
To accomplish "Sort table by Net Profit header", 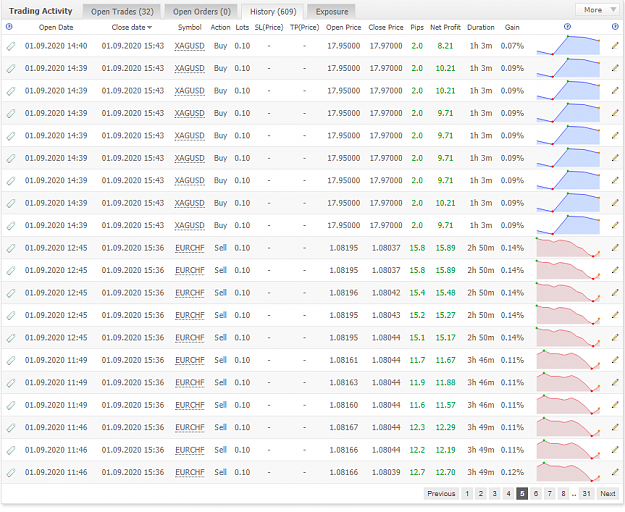I will 445,27.
